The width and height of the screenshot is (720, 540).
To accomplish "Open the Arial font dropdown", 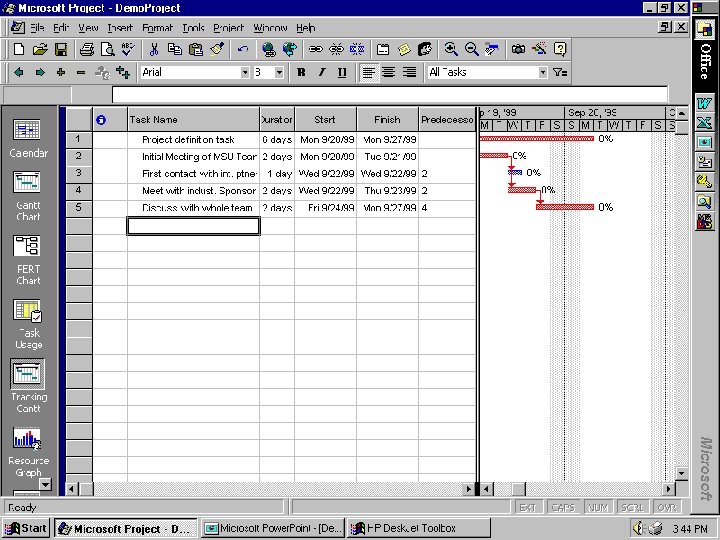I will (x=245, y=72).
